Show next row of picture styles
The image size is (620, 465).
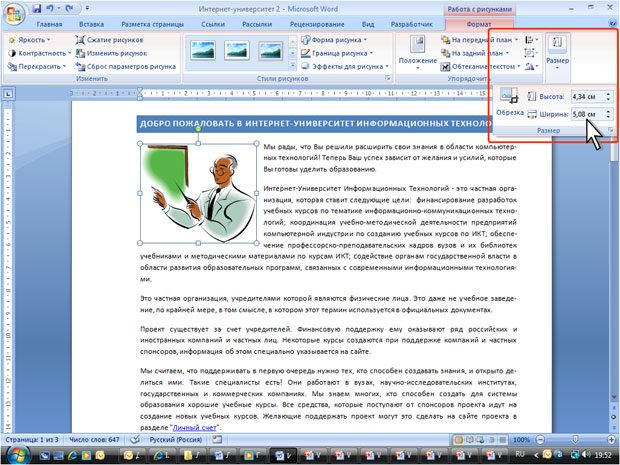(x=293, y=53)
